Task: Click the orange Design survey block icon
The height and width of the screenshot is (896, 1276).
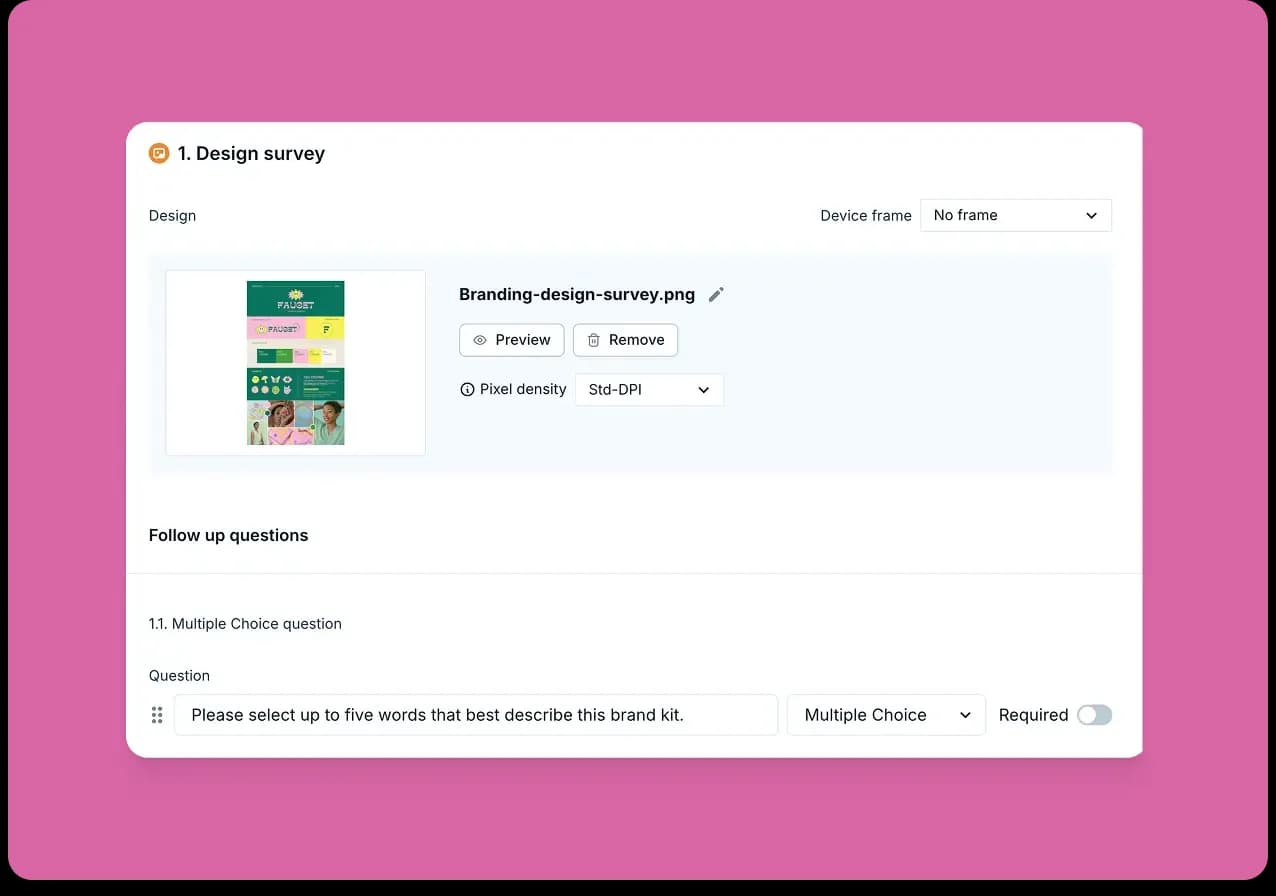Action: (159, 153)
